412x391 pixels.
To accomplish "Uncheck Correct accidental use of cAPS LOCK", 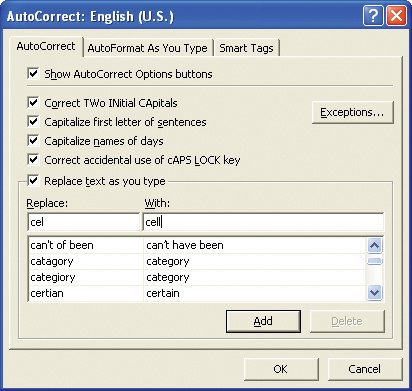I will 33,160.
